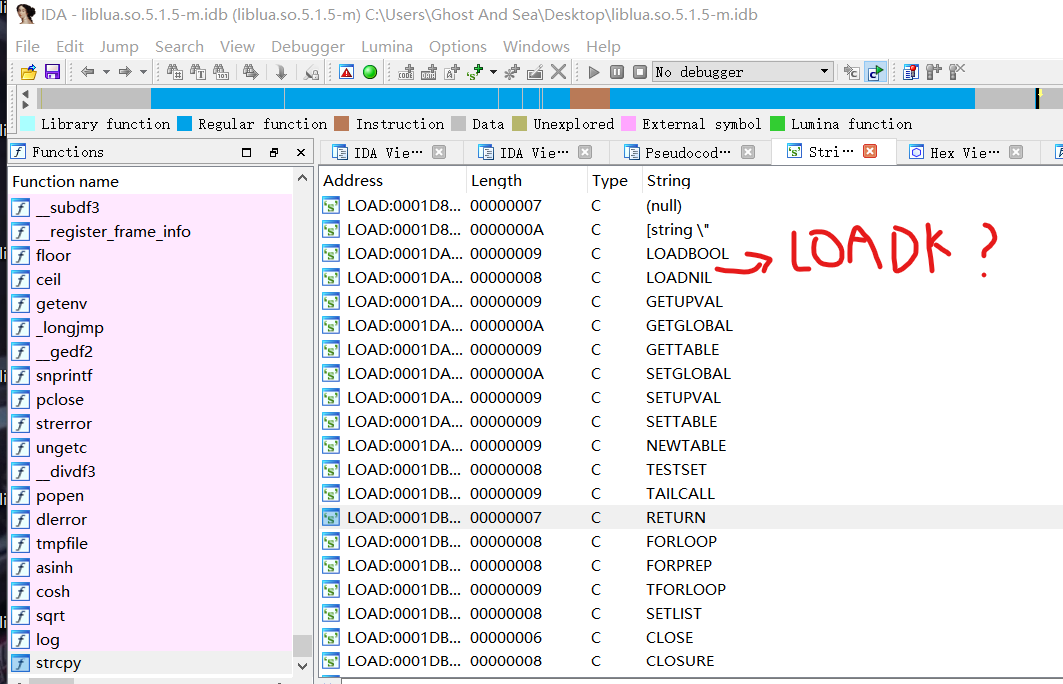Click the pause process toolbar button

pos(616,72)
